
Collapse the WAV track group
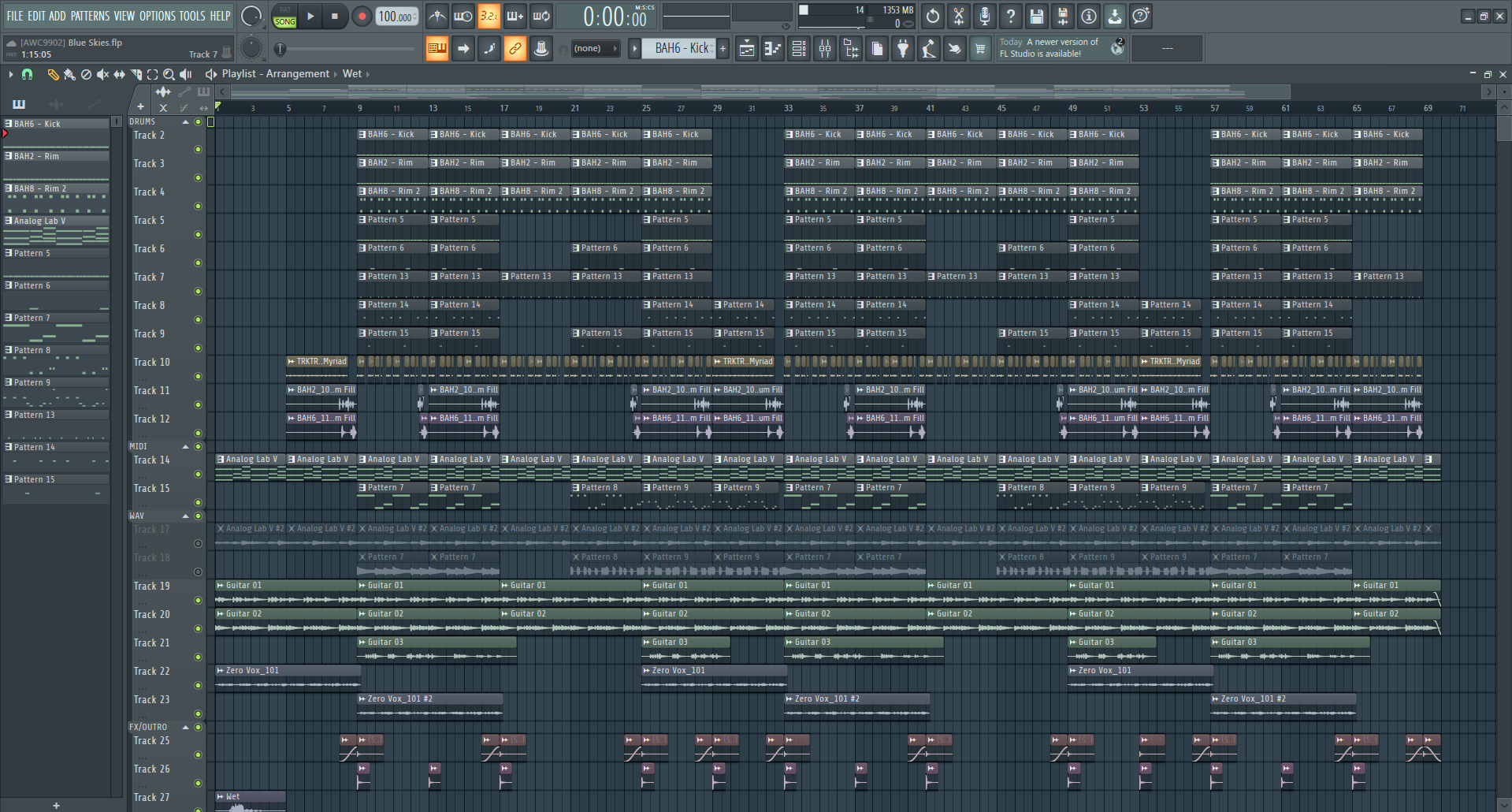186,516
